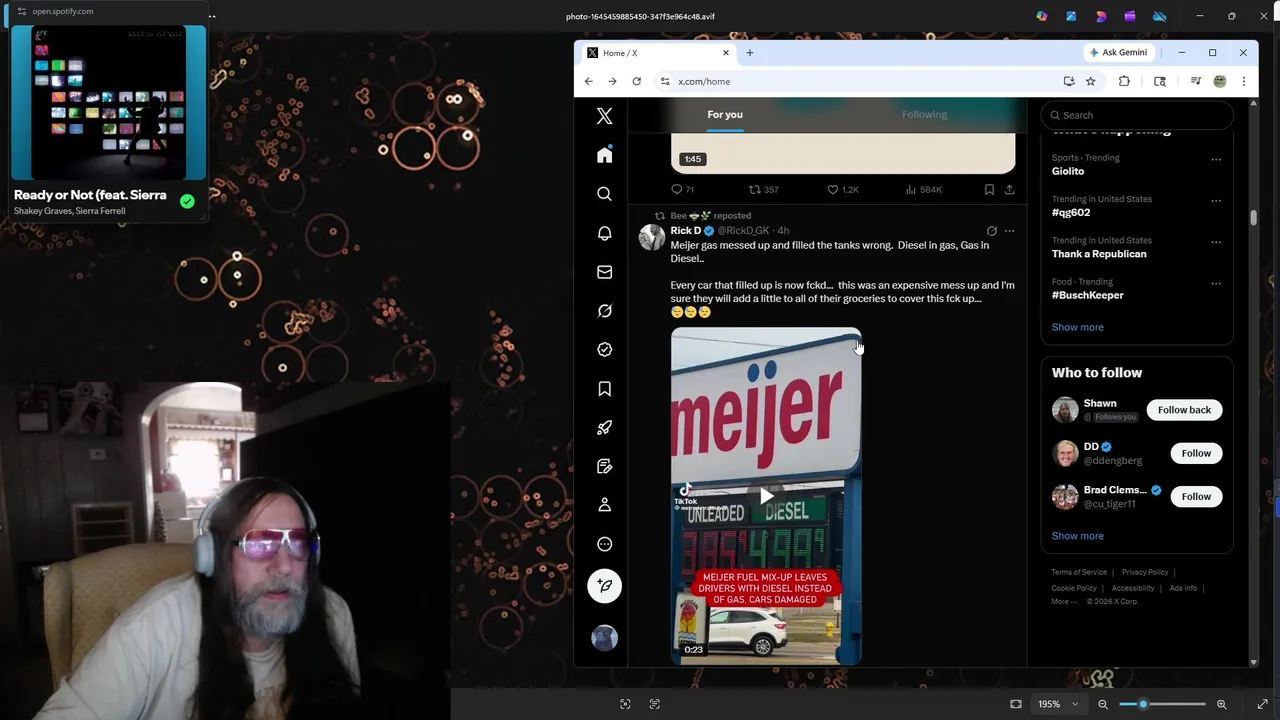Show more trending topics
Screen dimensions: 1280x720
1077,327
